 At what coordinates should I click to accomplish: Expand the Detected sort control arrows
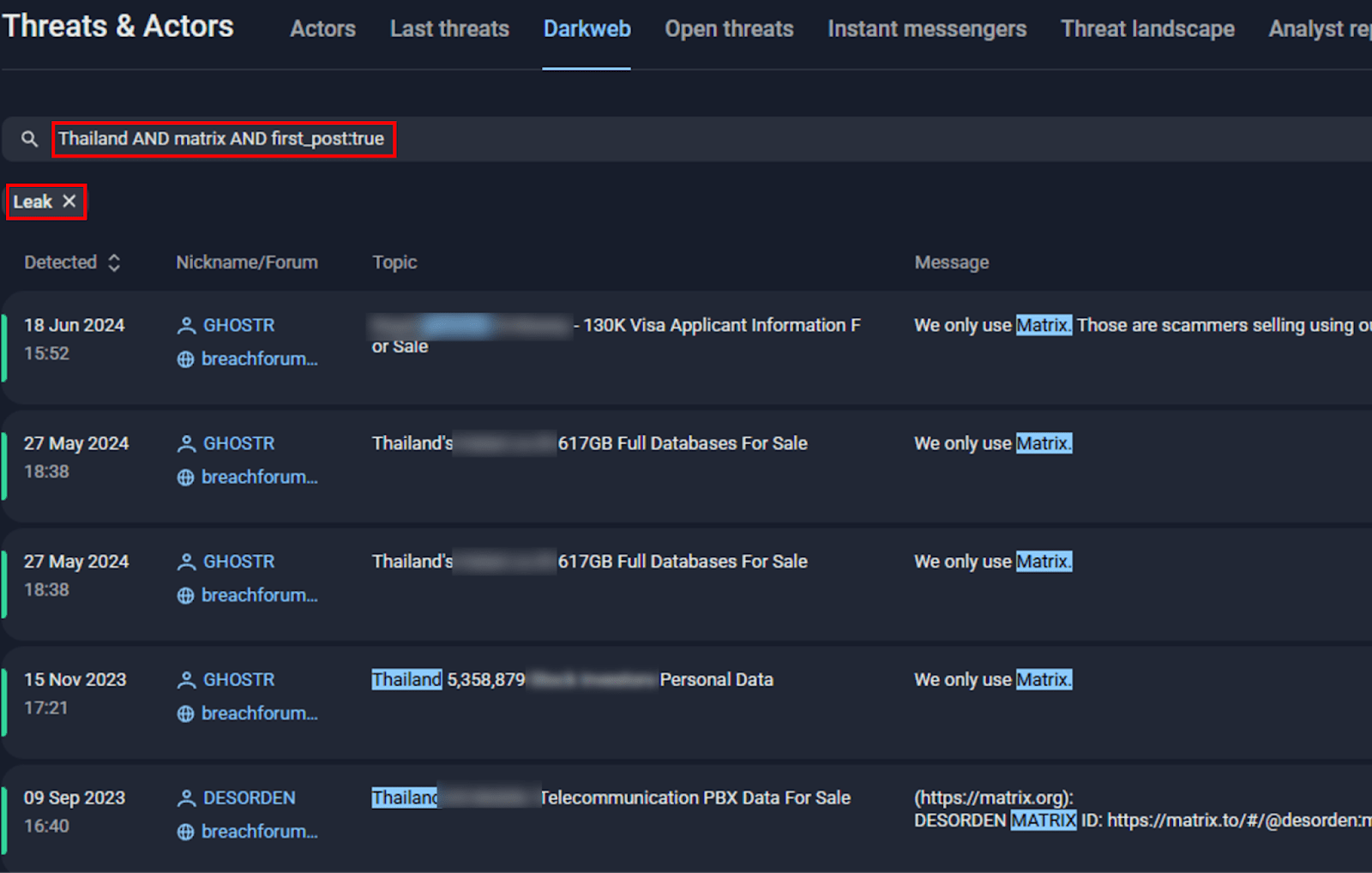click(116, 262)
